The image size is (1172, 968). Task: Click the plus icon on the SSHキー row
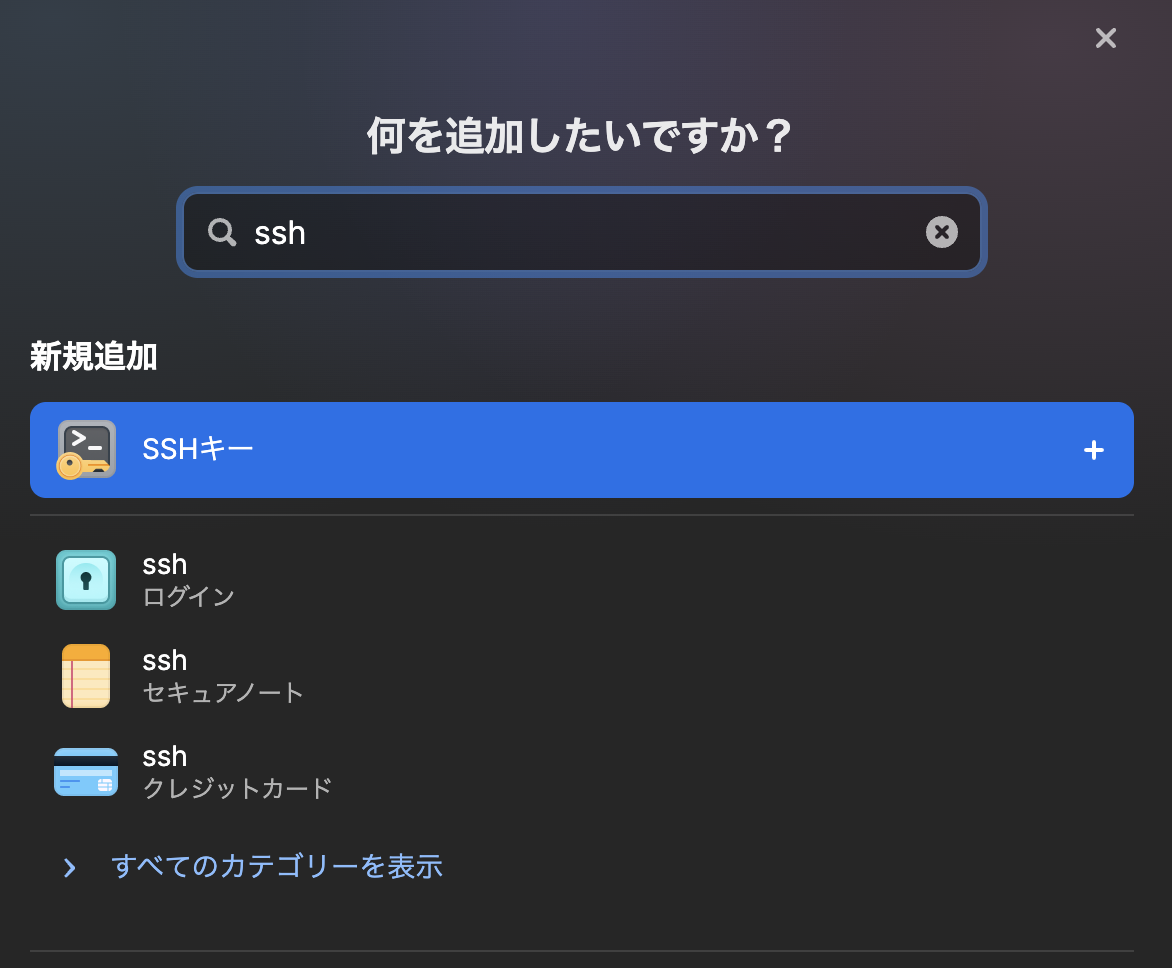[1093, 450]
